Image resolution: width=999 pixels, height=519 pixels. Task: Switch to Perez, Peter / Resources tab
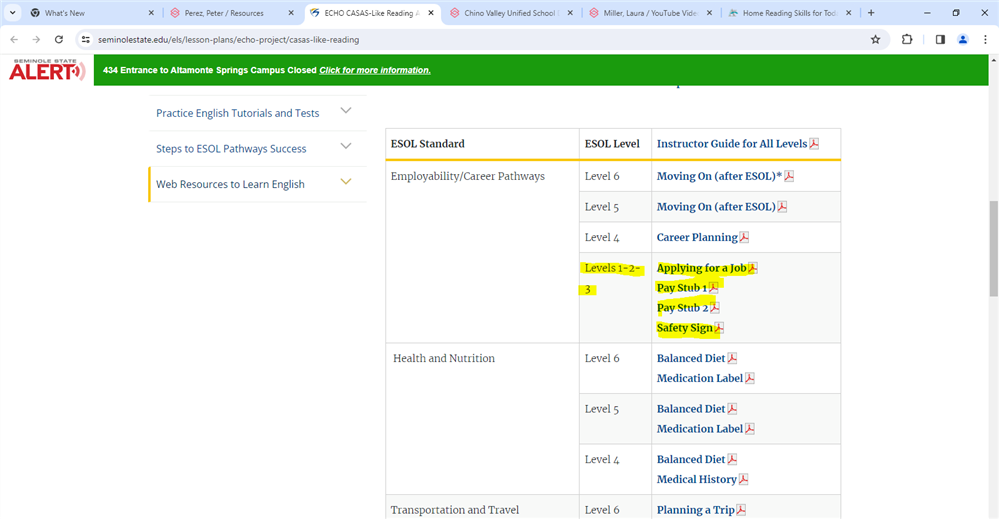pyautogui.click(x=224, y=13)
